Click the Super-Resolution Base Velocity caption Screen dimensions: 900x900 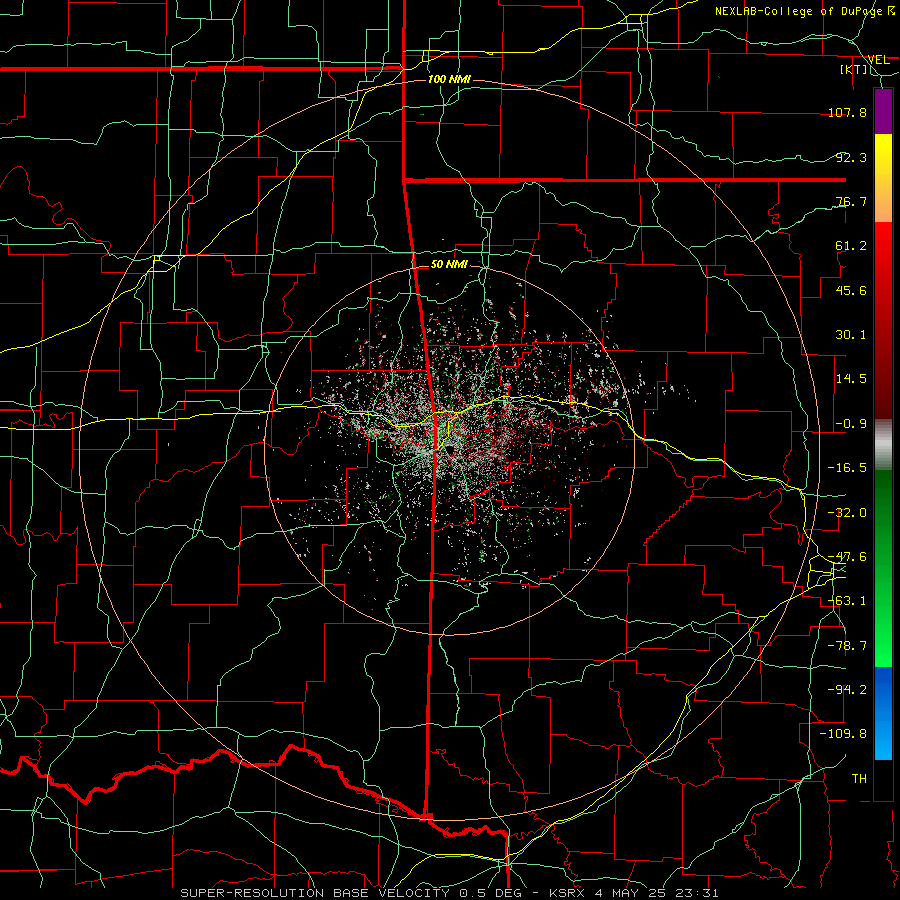pos(449,893)
